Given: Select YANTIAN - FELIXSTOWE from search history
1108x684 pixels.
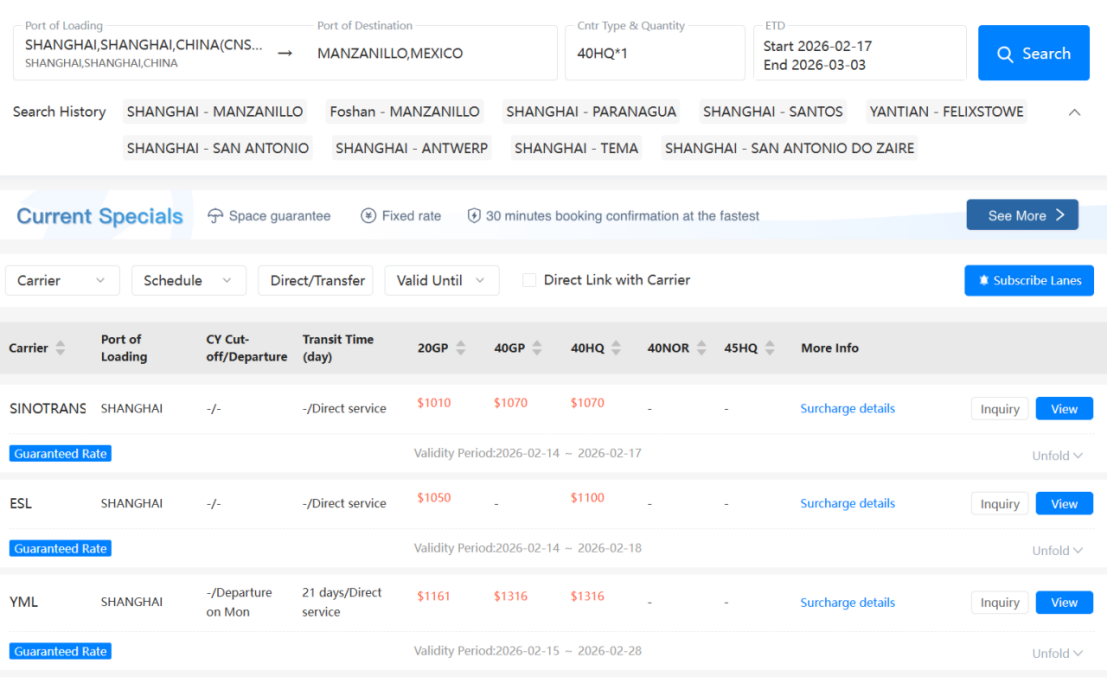Looking at the screenshot, I should [946, 112].
